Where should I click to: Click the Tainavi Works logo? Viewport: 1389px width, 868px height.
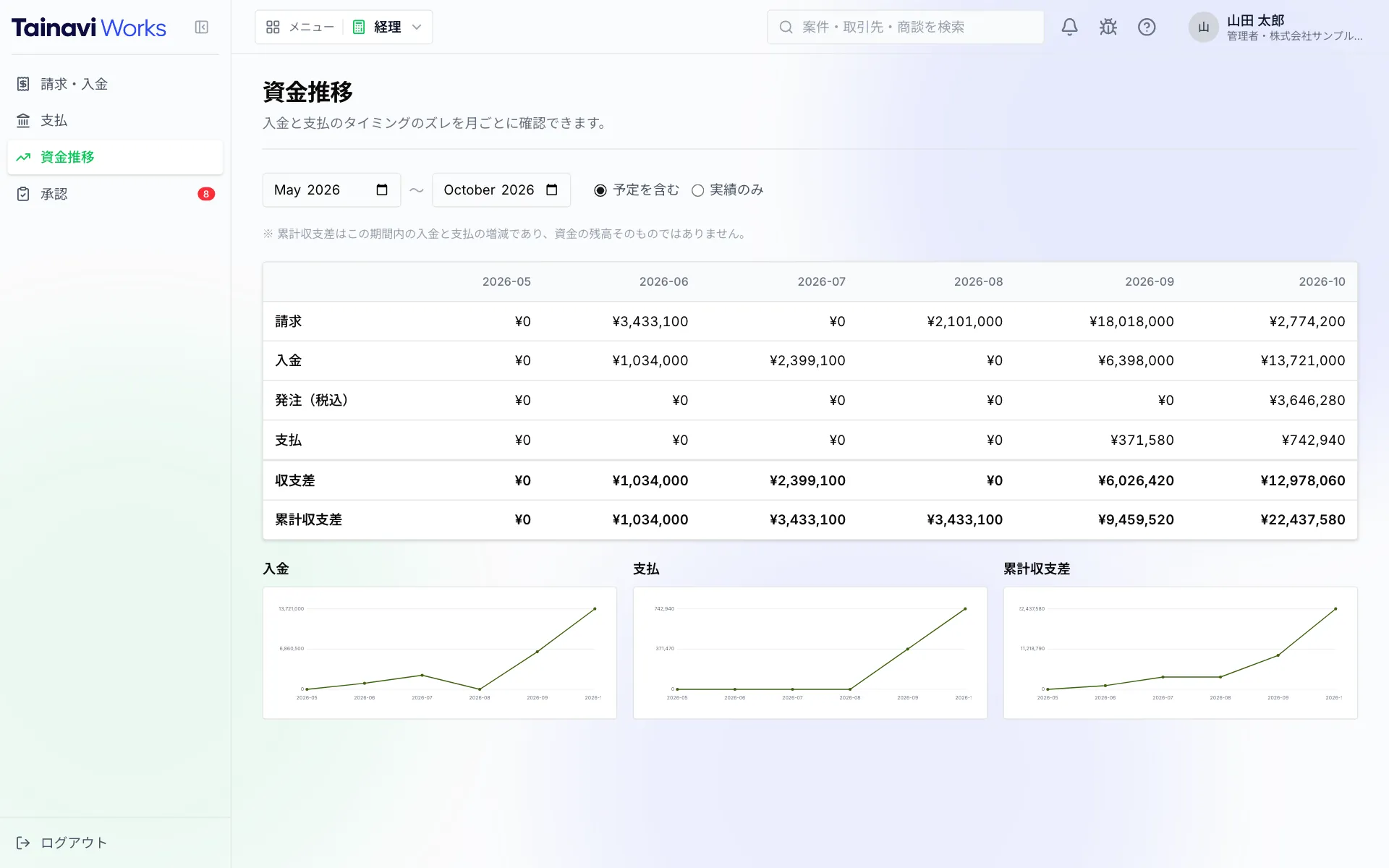pyautogui.click(x=89, y=27)
